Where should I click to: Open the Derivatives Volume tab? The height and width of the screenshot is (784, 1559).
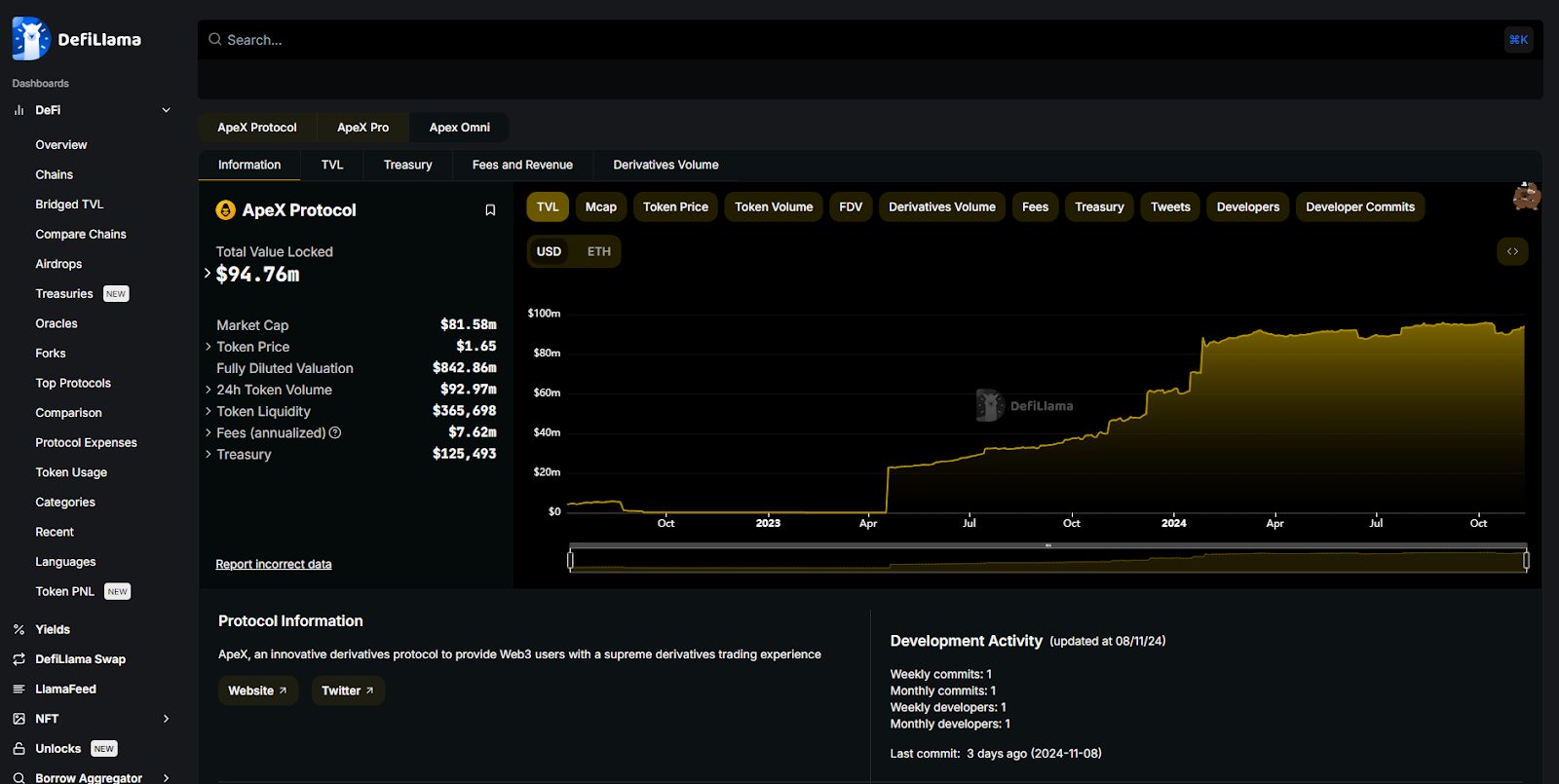click(665, 165)
